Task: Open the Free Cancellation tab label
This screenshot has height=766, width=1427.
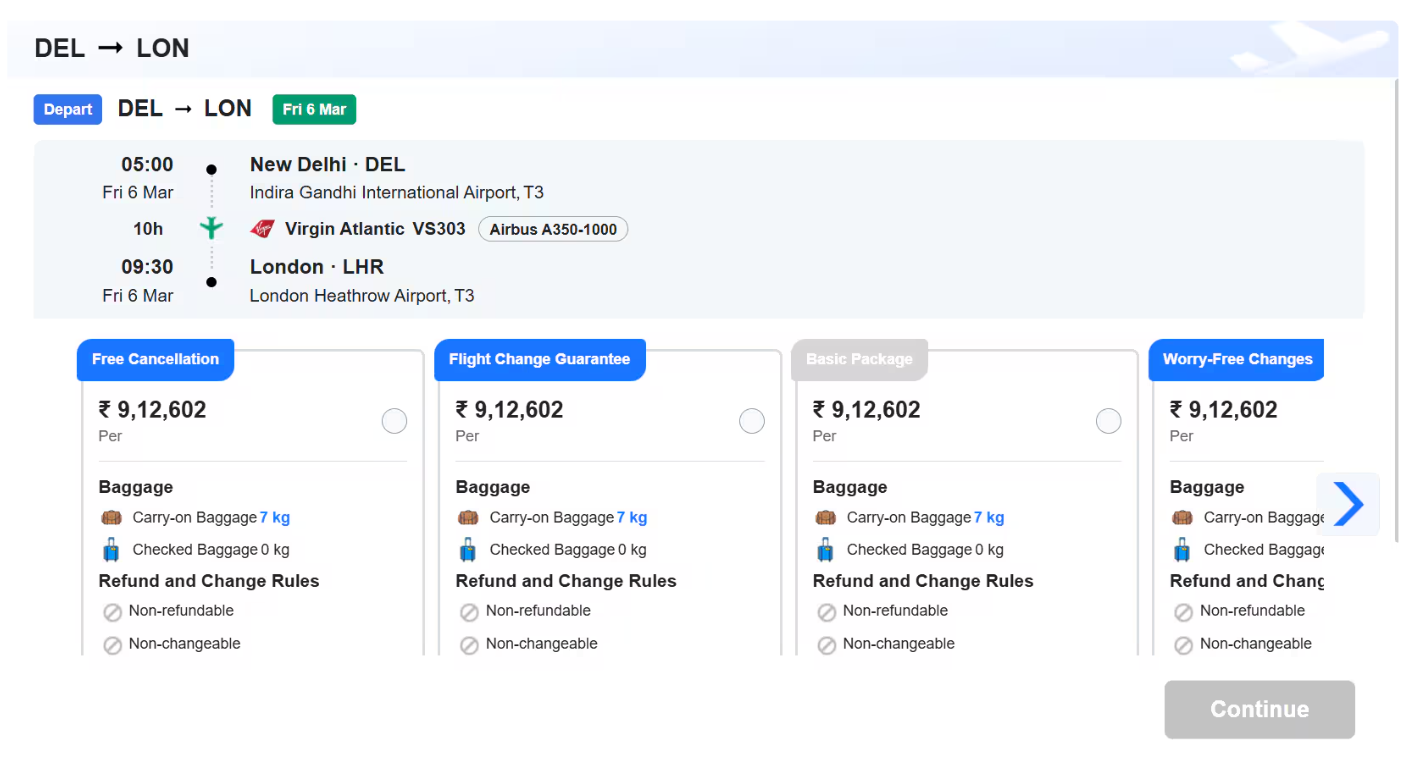Action: point(155,360)
